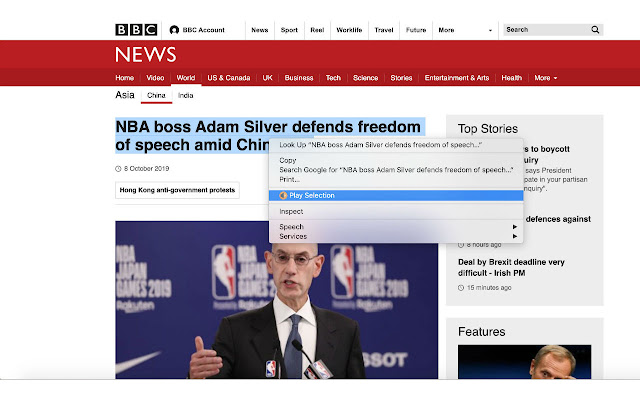Screen dimensions: 640x400
Task: Click the highlighted article headline
Action: pos(268,136)
